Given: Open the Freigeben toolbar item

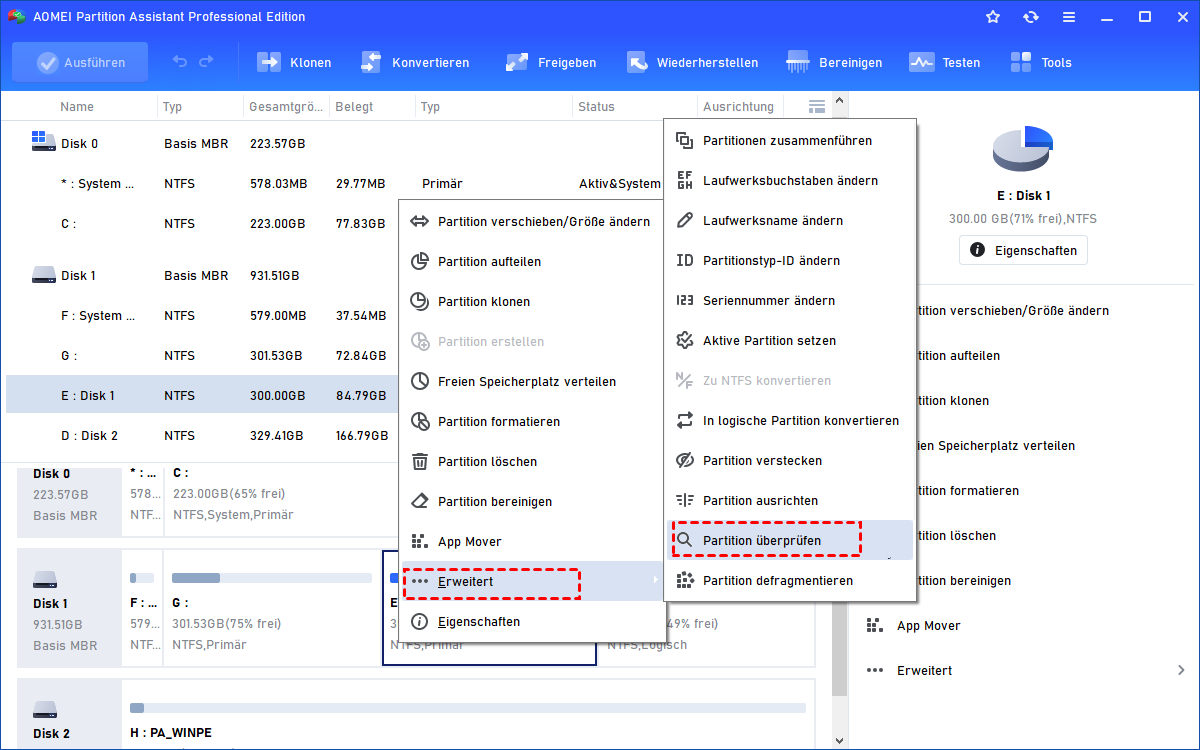Looking at the screenshot, I should tap(550, 62).
